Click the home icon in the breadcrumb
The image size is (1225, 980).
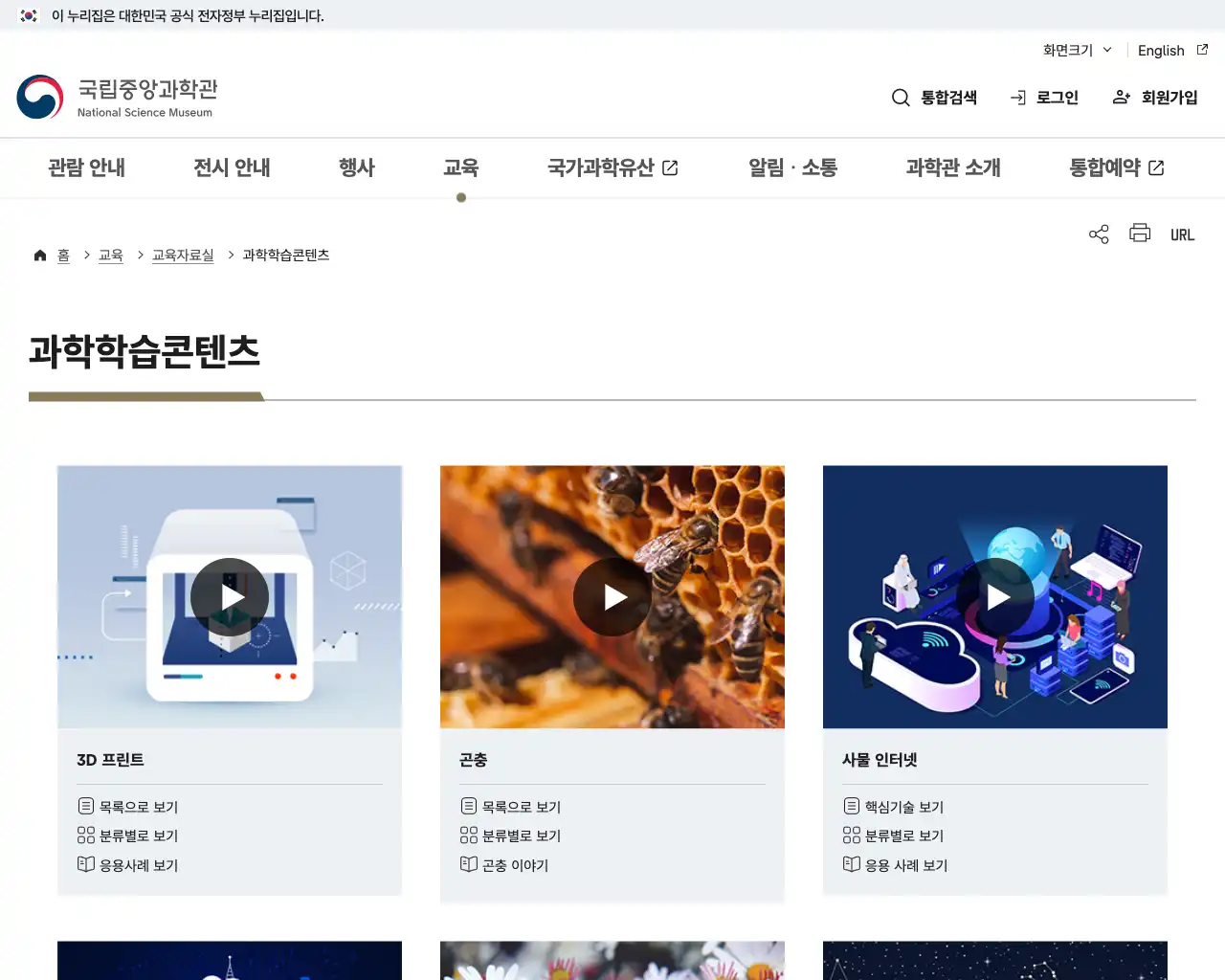(40, 255)
